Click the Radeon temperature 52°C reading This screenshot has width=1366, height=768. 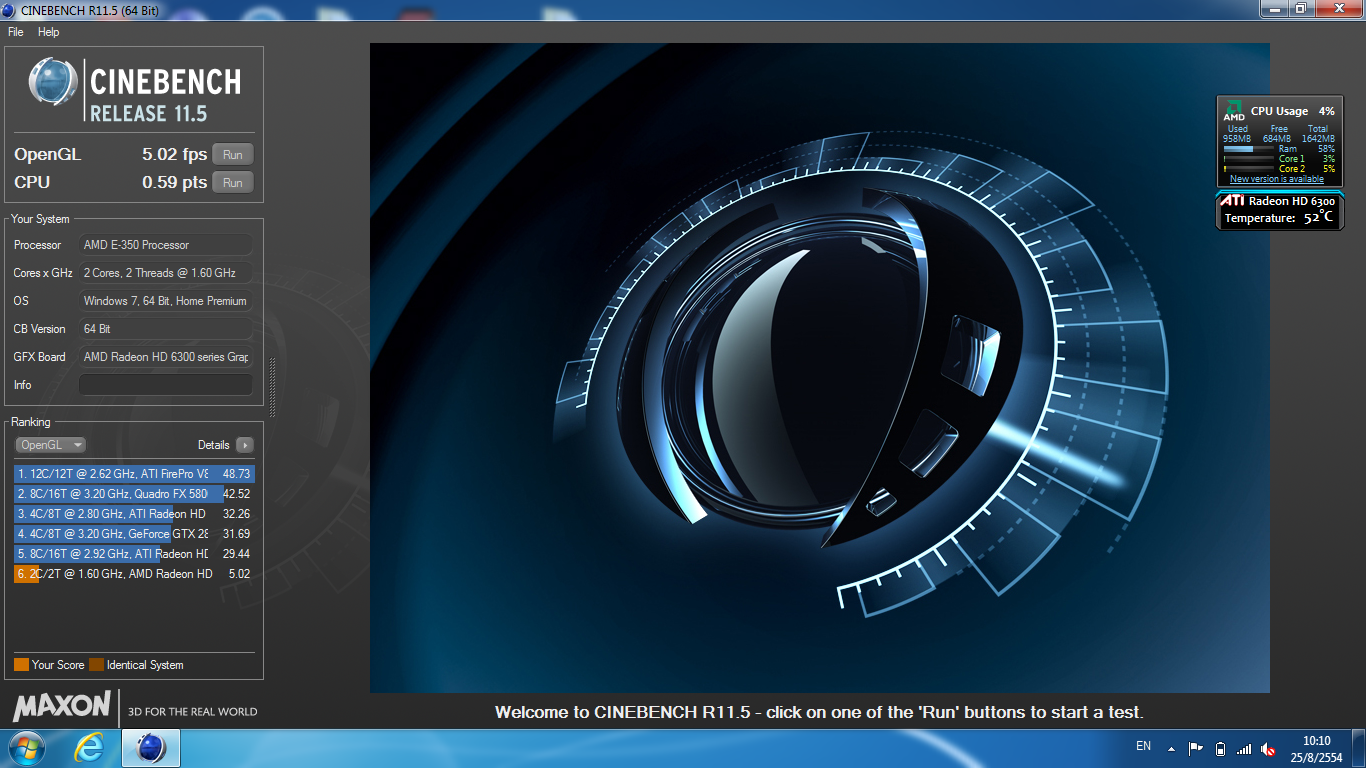click(1319, 217)
